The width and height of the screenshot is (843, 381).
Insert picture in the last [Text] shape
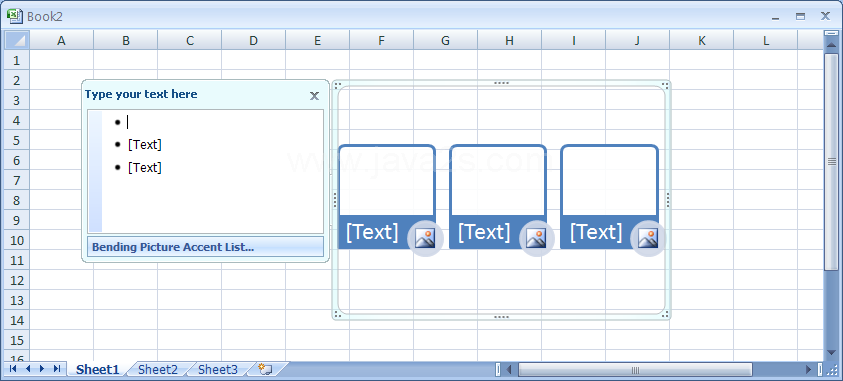pos(648,238)
